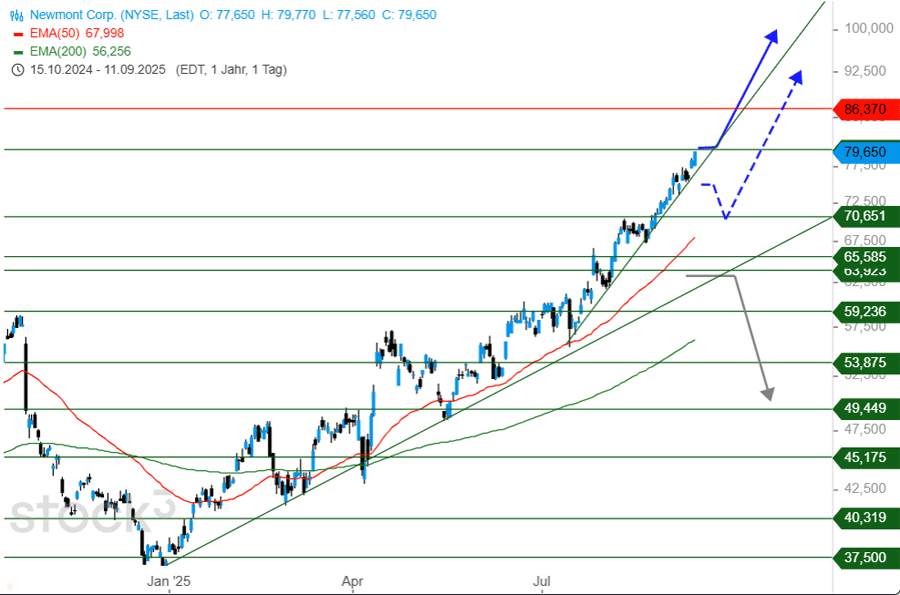
Task: Click the red 86,370 resistance price label
Action: 865,109
